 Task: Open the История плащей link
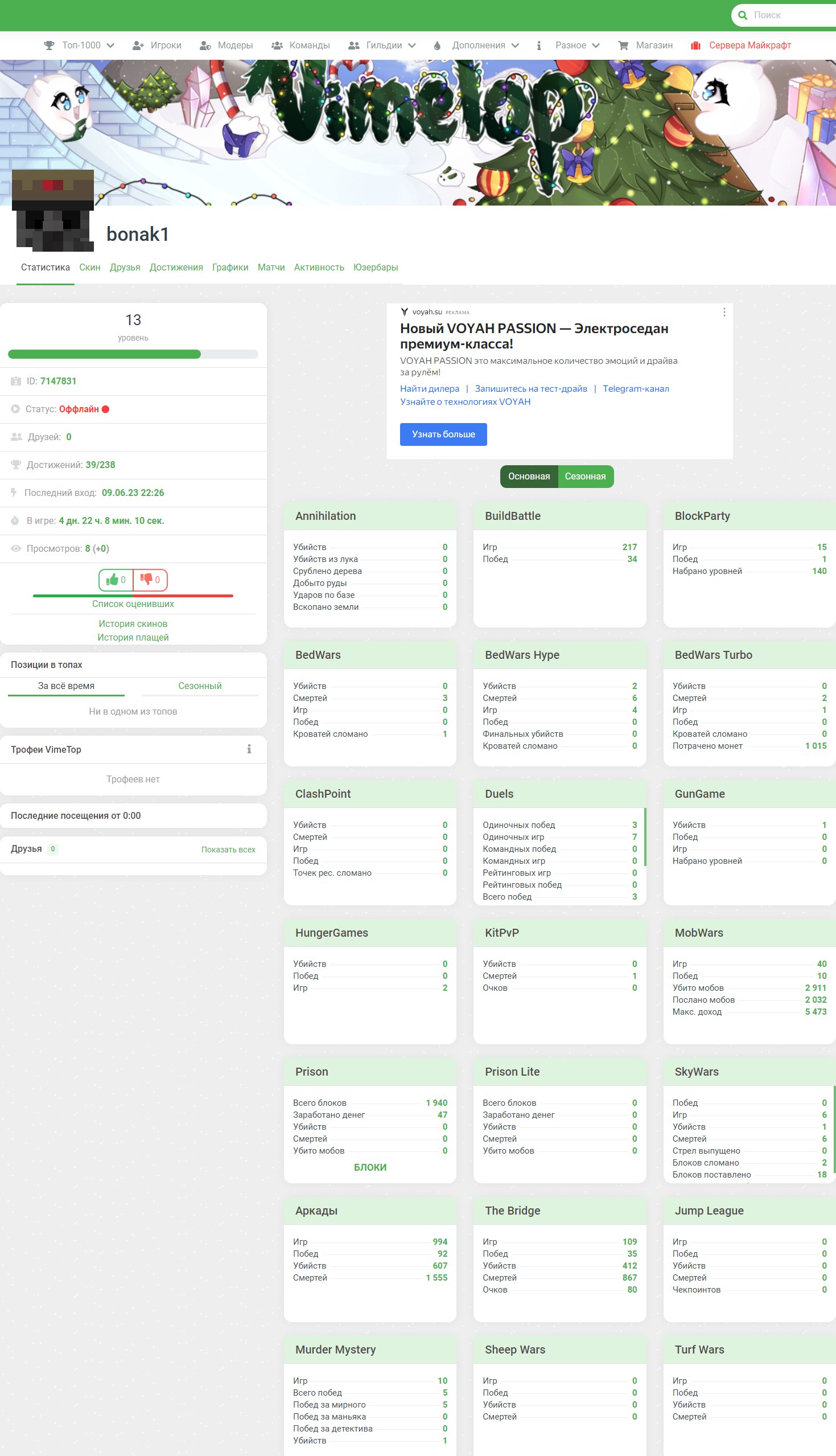133,638
